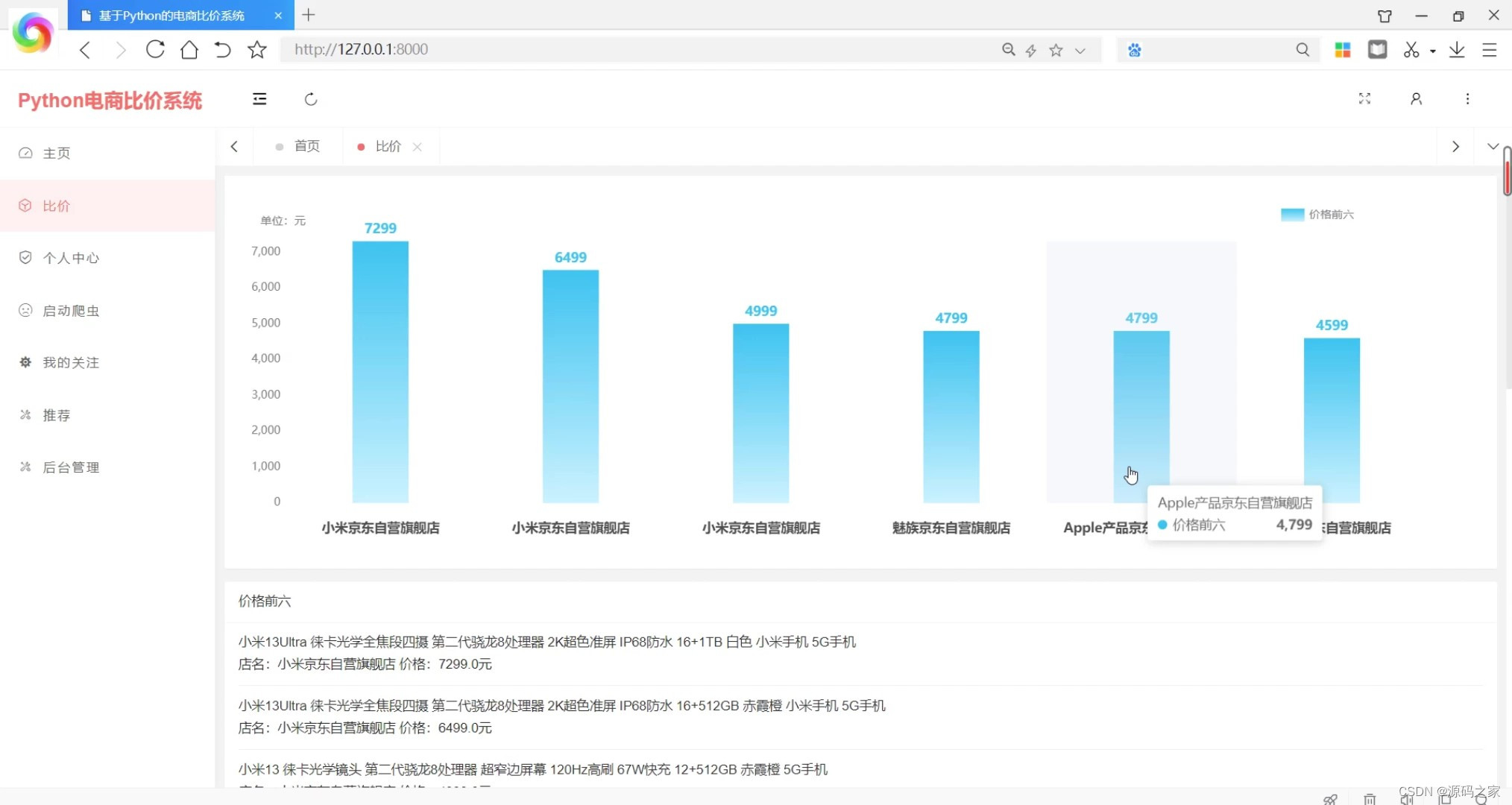Expand the tab list dropdown chevron
This screenshot has width=1512, height=805.
[1492, 146]
